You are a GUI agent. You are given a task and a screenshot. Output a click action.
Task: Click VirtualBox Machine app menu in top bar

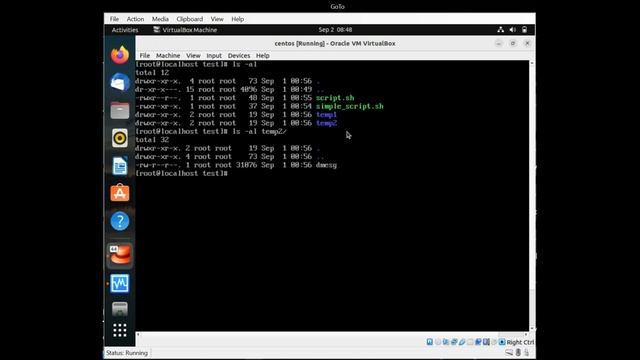pyautogui.click(x=185, y=30)
